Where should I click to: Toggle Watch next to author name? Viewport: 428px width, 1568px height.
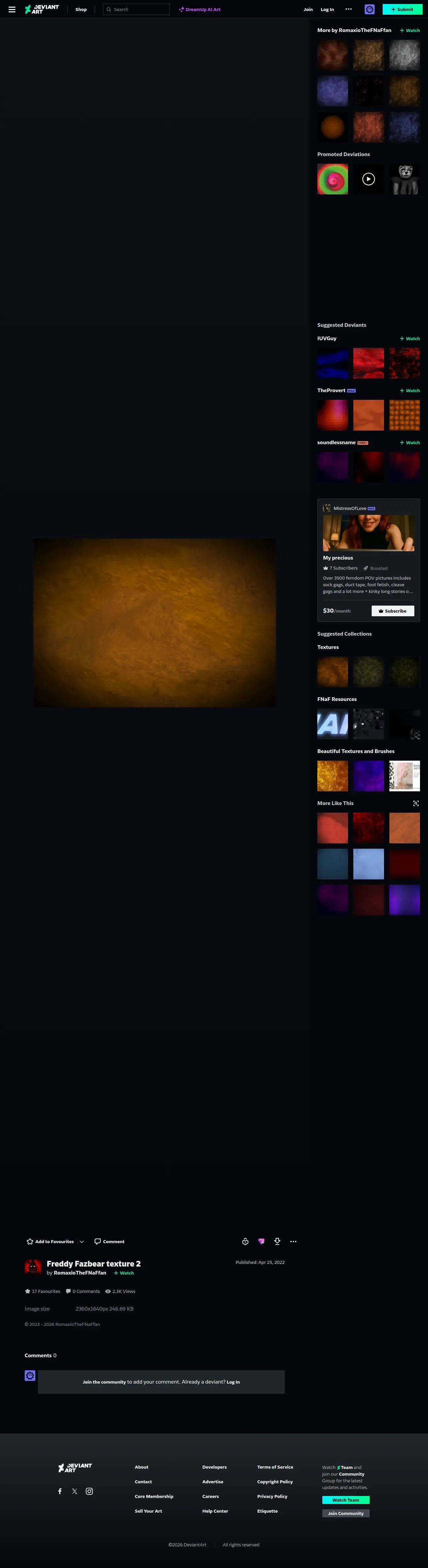point(124,1273)
